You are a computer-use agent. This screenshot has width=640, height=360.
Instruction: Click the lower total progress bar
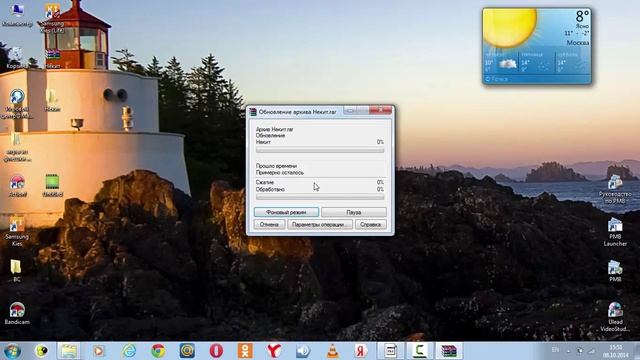coord(320,197)
